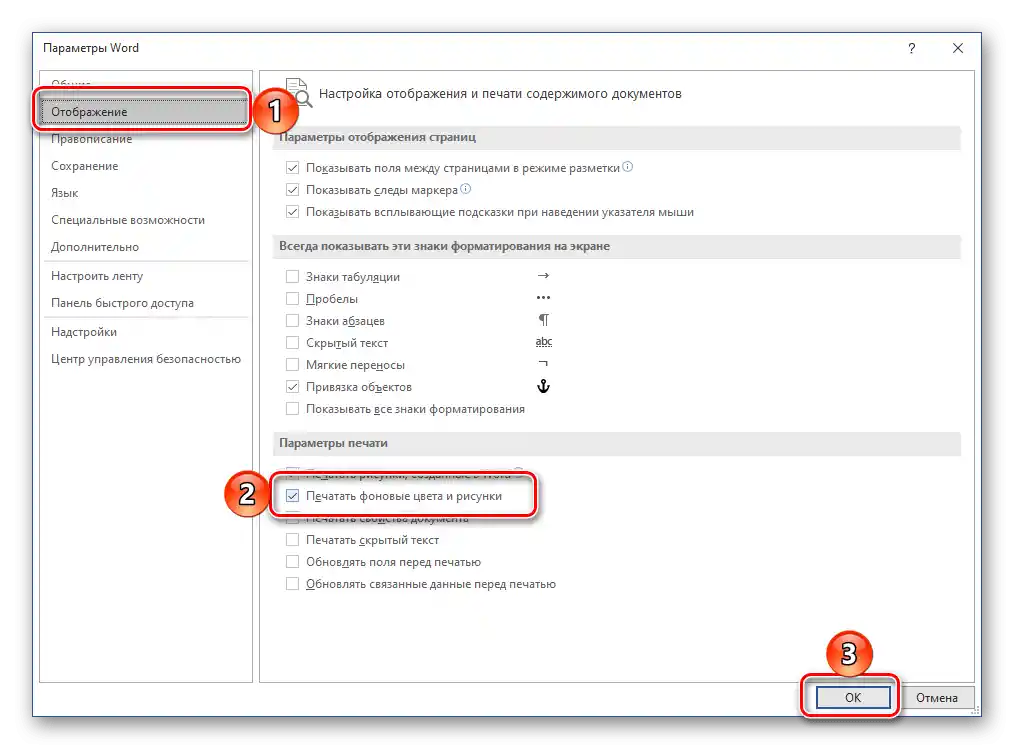Open the Надстройки page
Image resolution: width=1014 pixels, height=749 pixels.
[84, 332]
